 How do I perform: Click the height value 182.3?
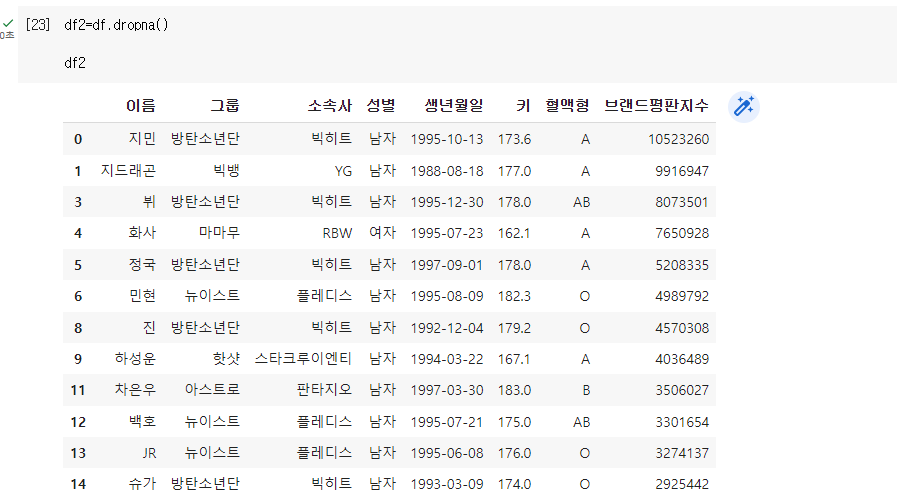514,297
